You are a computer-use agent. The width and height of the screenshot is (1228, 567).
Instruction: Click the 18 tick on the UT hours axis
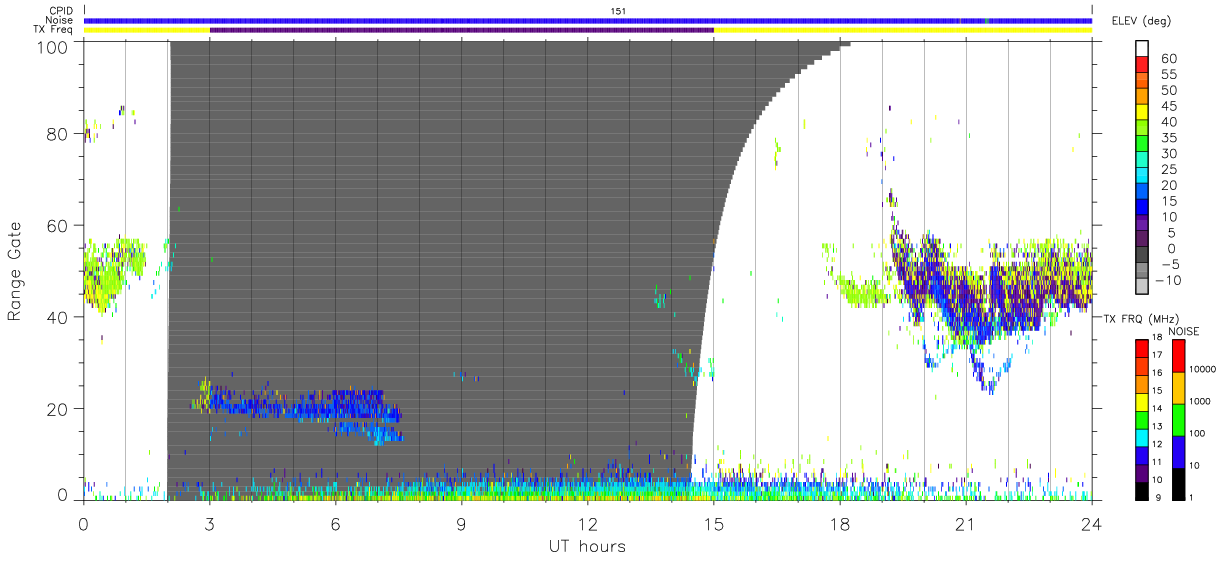click(840, 522)
